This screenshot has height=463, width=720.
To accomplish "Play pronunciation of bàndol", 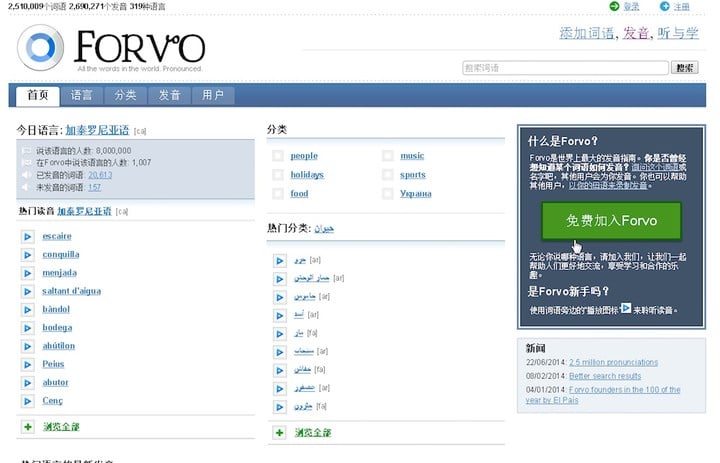I will coord(28,310).
